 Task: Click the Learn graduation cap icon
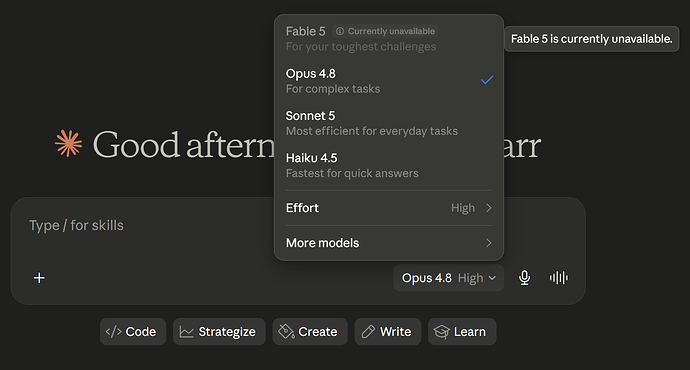[x=441, y=332]
